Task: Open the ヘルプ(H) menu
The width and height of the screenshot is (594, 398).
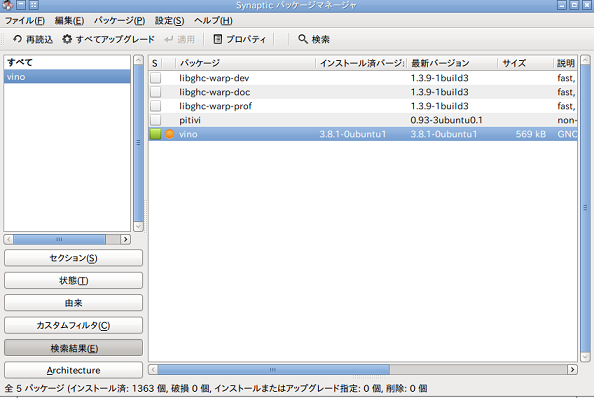Action: pyautogui.click(x=213, y=20)
